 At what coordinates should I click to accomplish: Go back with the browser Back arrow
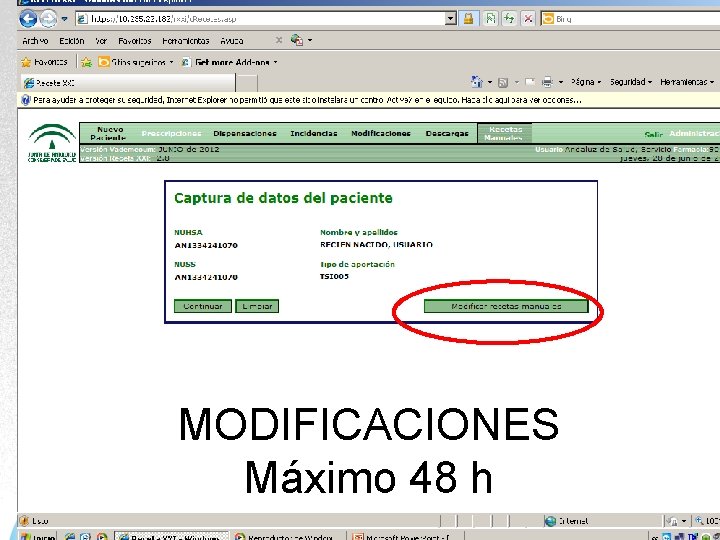pyautogui.click(x=28, y=19)
